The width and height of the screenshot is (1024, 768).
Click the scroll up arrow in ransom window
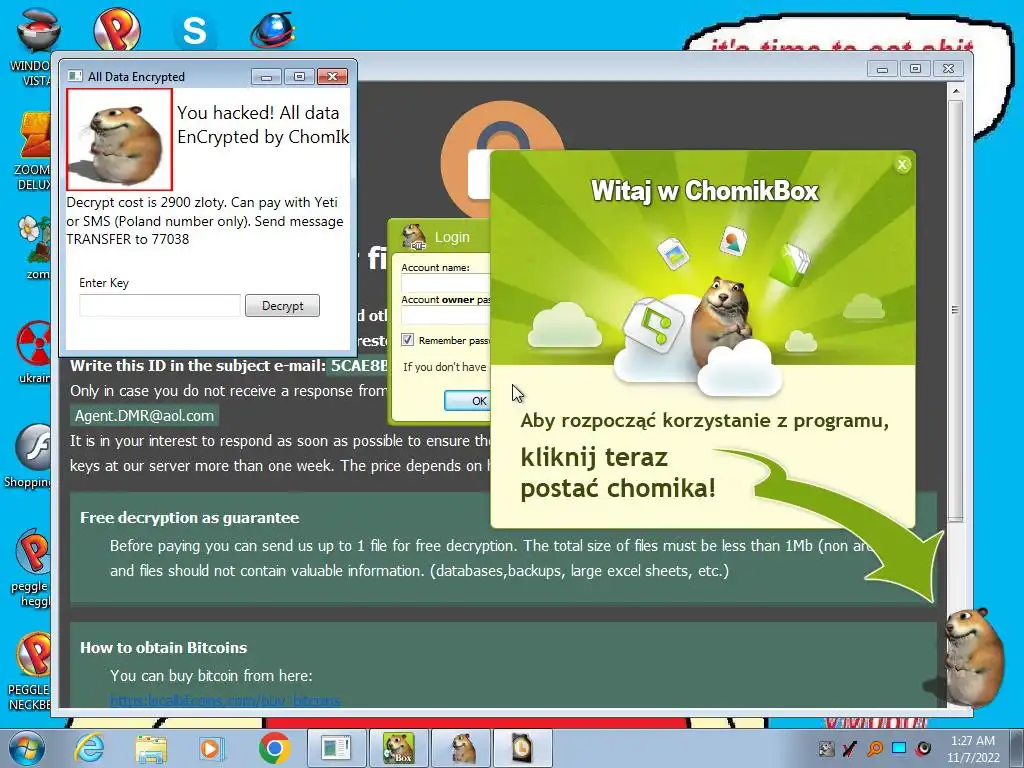(x=955, y=91)
